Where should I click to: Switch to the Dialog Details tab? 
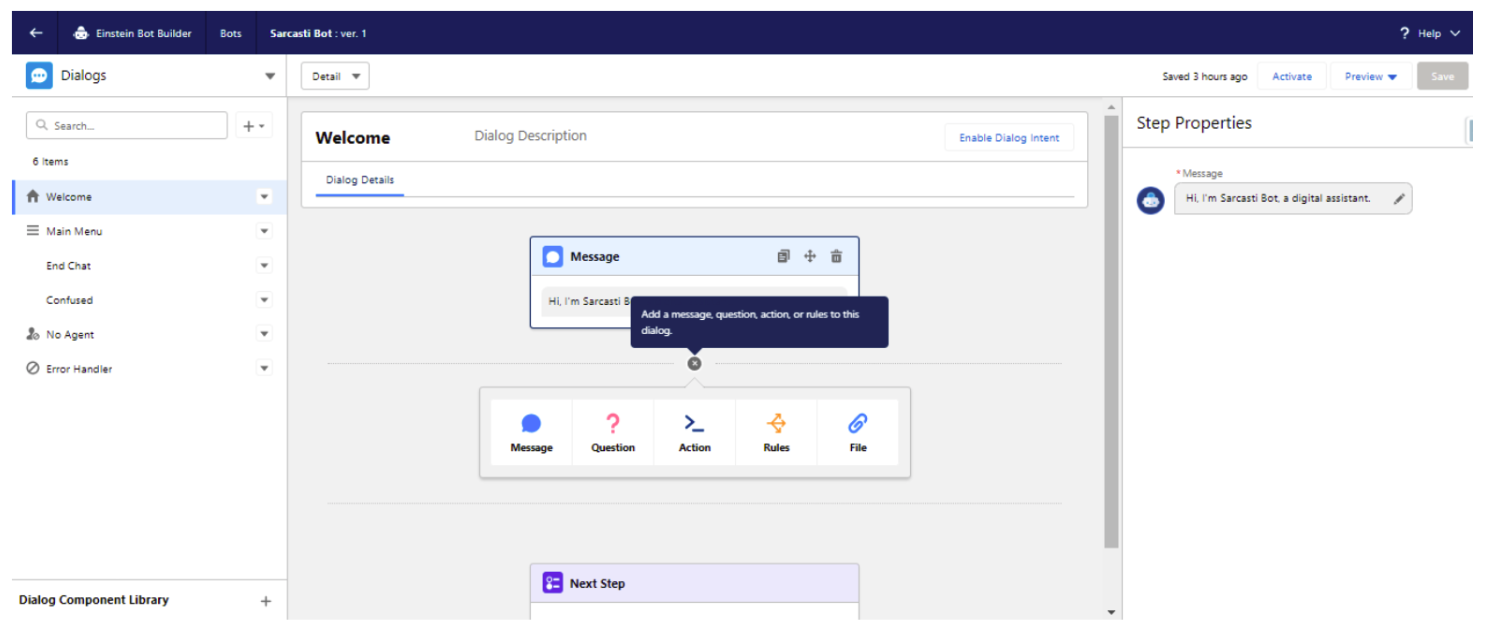click(360, 181)
